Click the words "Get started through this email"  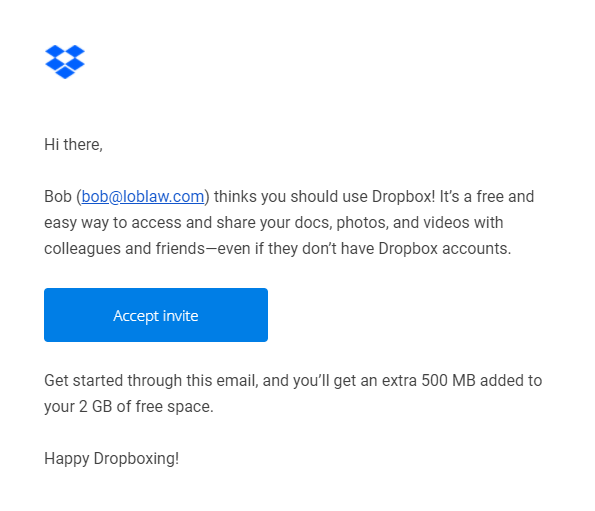pos(151,380)
